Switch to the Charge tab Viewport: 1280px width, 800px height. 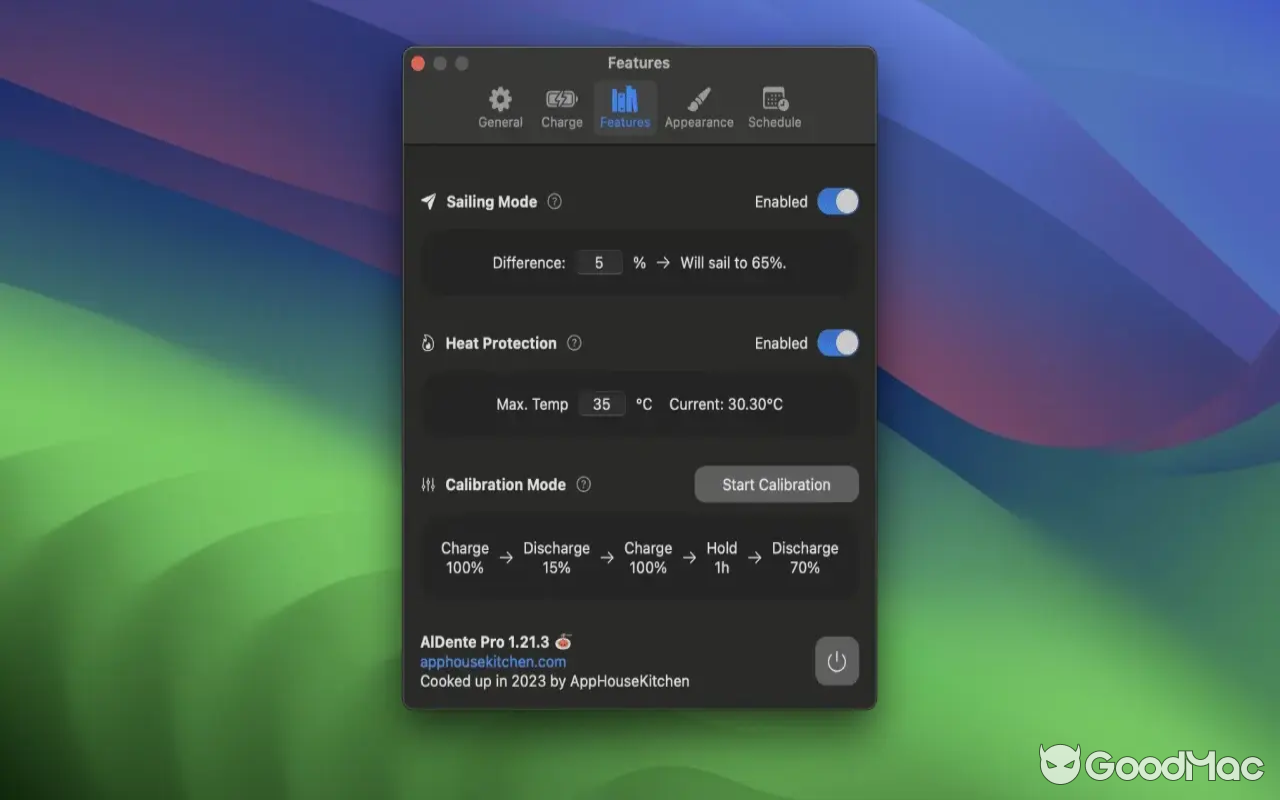click(561, 107)
